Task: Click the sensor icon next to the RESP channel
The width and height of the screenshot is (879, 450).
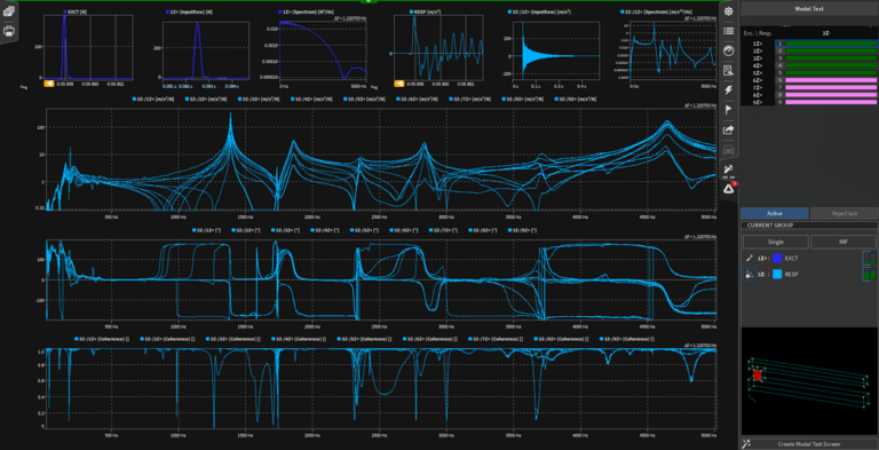Action: (x=749, y=275)
